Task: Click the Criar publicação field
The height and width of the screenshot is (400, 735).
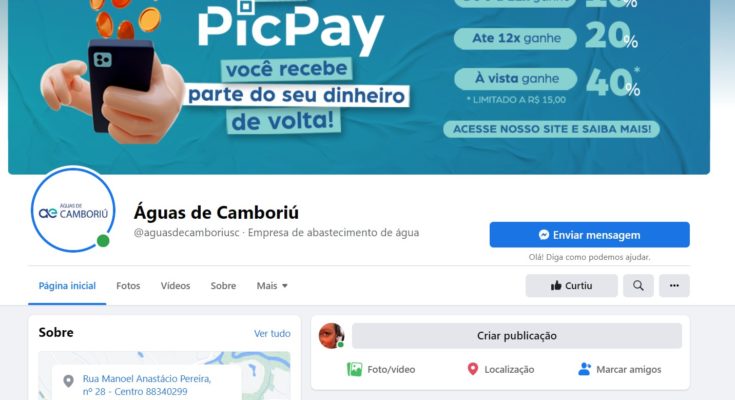Action: 517,336
